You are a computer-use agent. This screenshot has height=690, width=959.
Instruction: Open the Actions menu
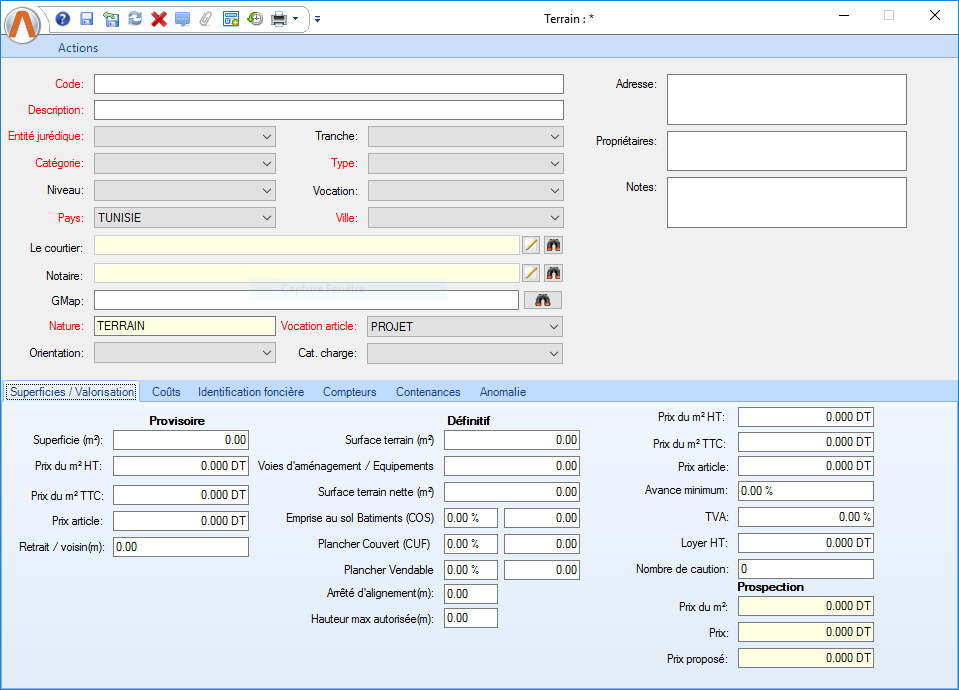pos(78,48)
